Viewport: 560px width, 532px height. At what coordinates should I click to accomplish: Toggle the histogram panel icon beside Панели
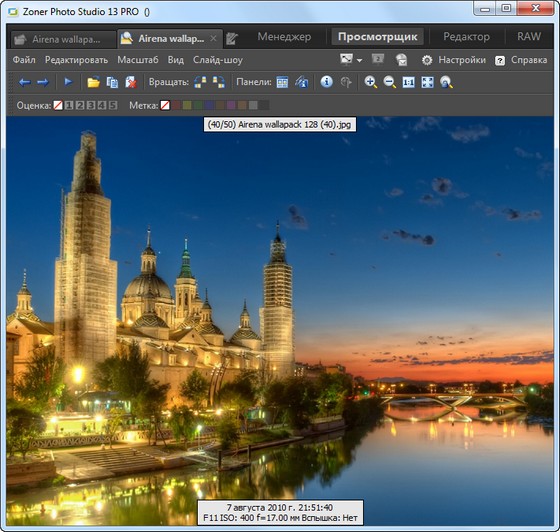[302, 82]
